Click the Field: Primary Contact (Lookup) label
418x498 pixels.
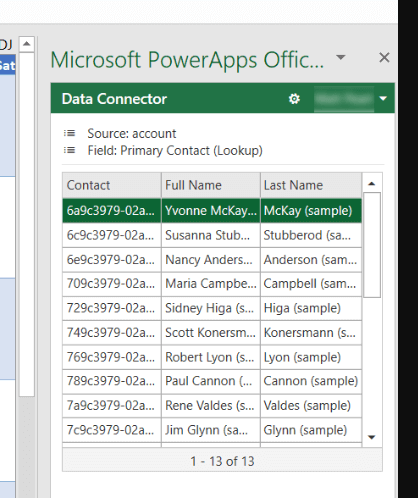click(x=175, y=151)
